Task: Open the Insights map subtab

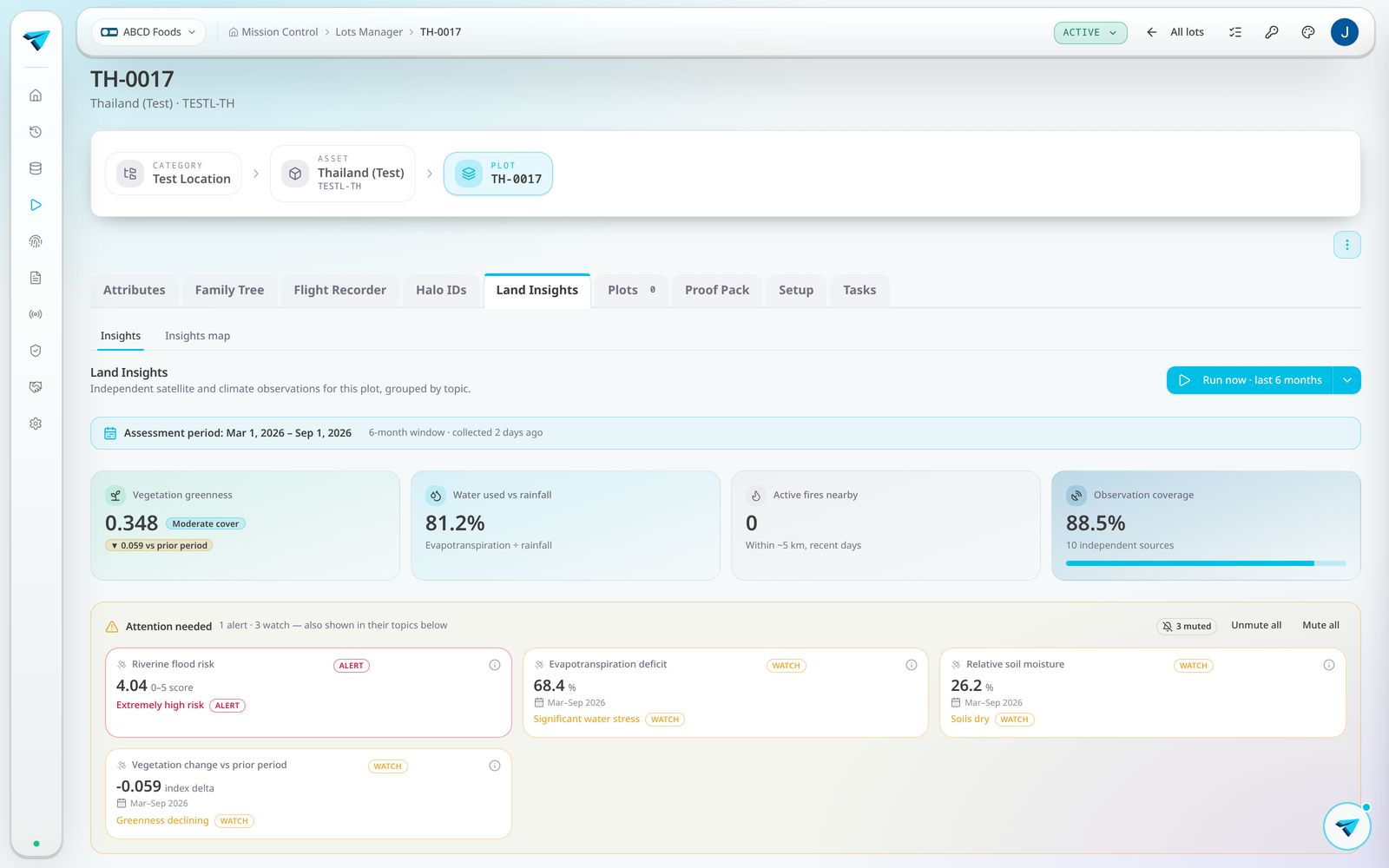Action: click(x=198, y=336)
